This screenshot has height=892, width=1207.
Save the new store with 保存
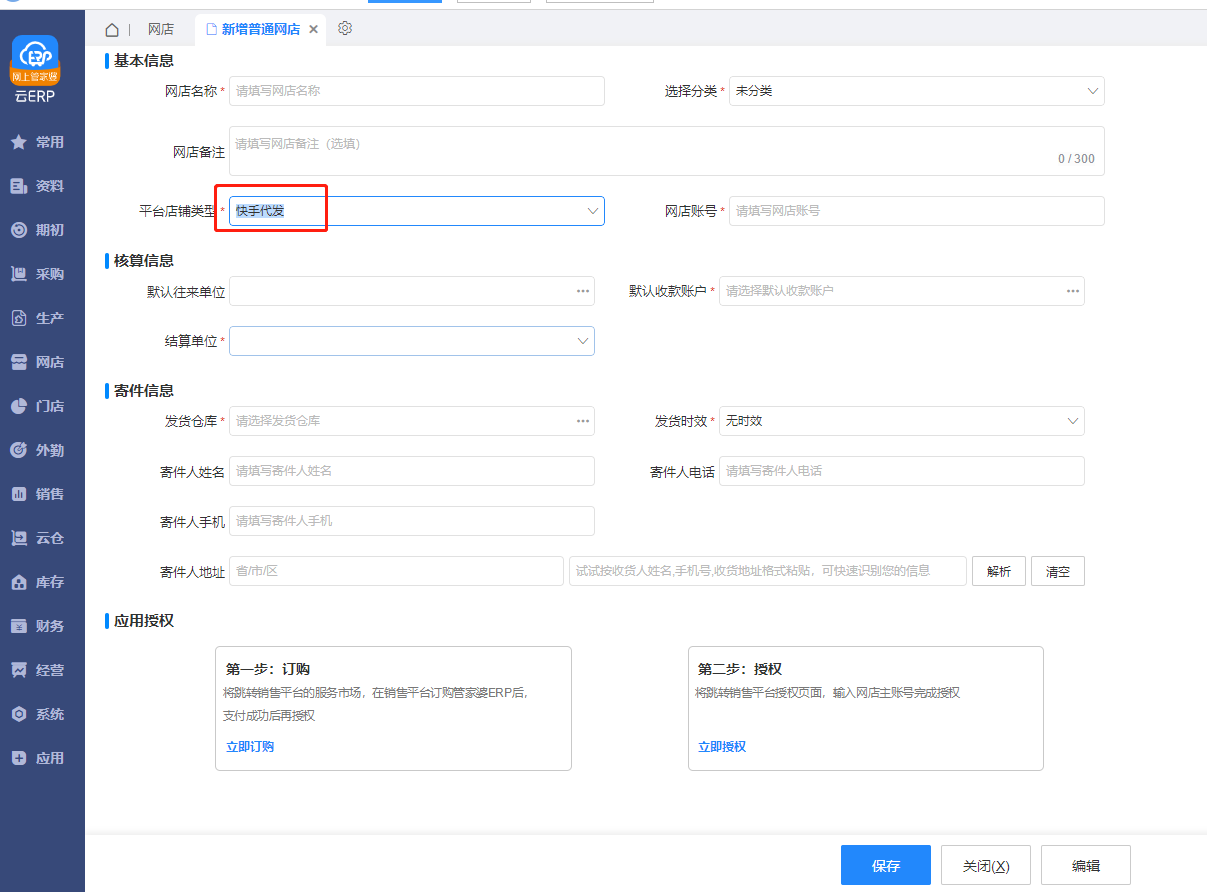[x=885, y=866]
